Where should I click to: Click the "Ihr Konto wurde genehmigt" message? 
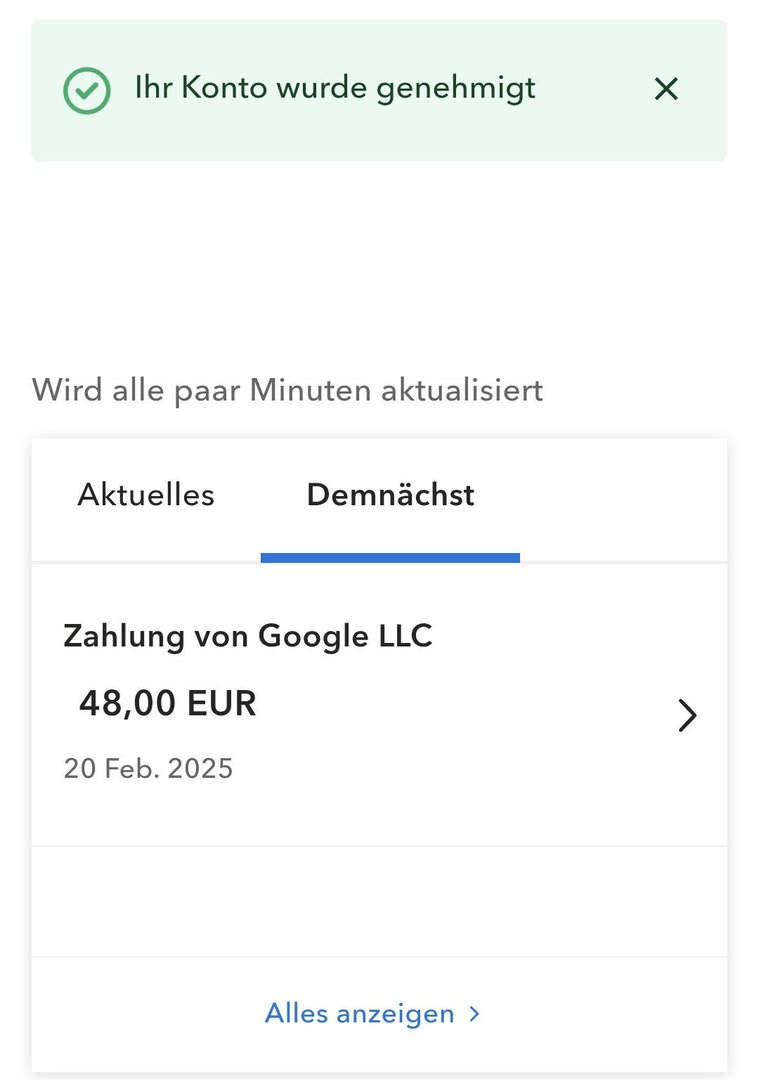(x=335, y=89)
